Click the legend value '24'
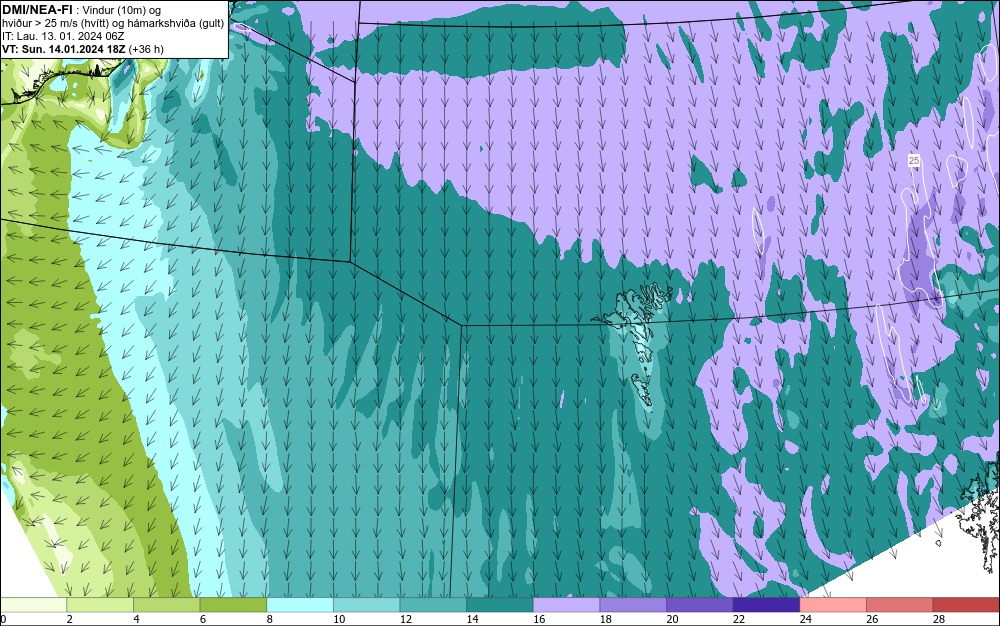1000x626 pixels. click(805, 619)
